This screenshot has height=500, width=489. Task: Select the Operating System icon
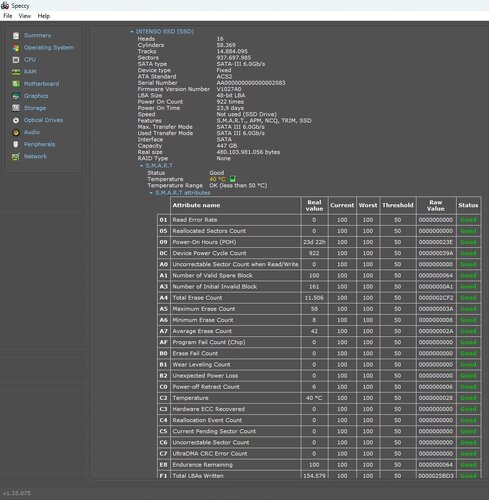pos(16,48)
